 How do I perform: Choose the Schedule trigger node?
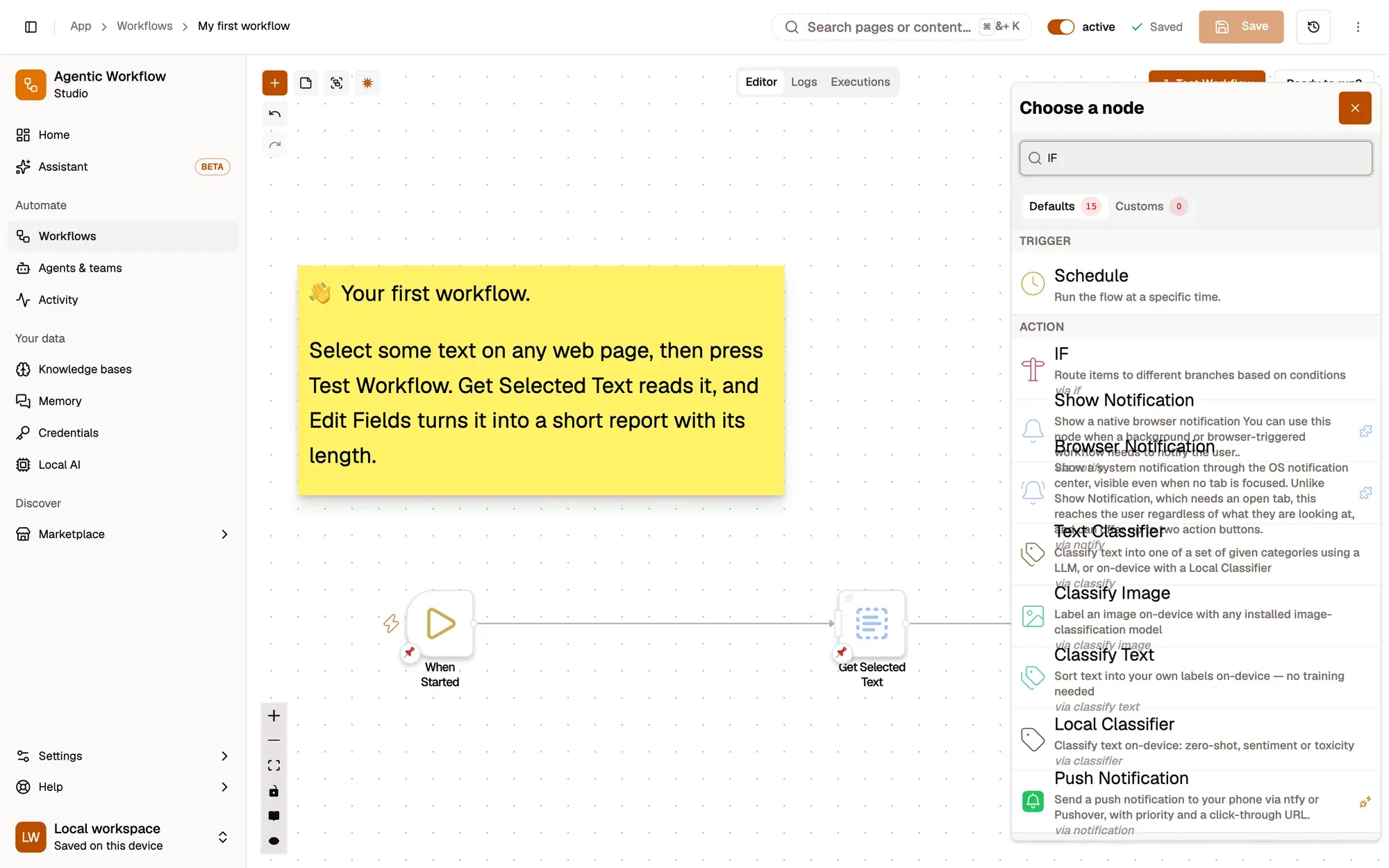(x=1195, y=284)
